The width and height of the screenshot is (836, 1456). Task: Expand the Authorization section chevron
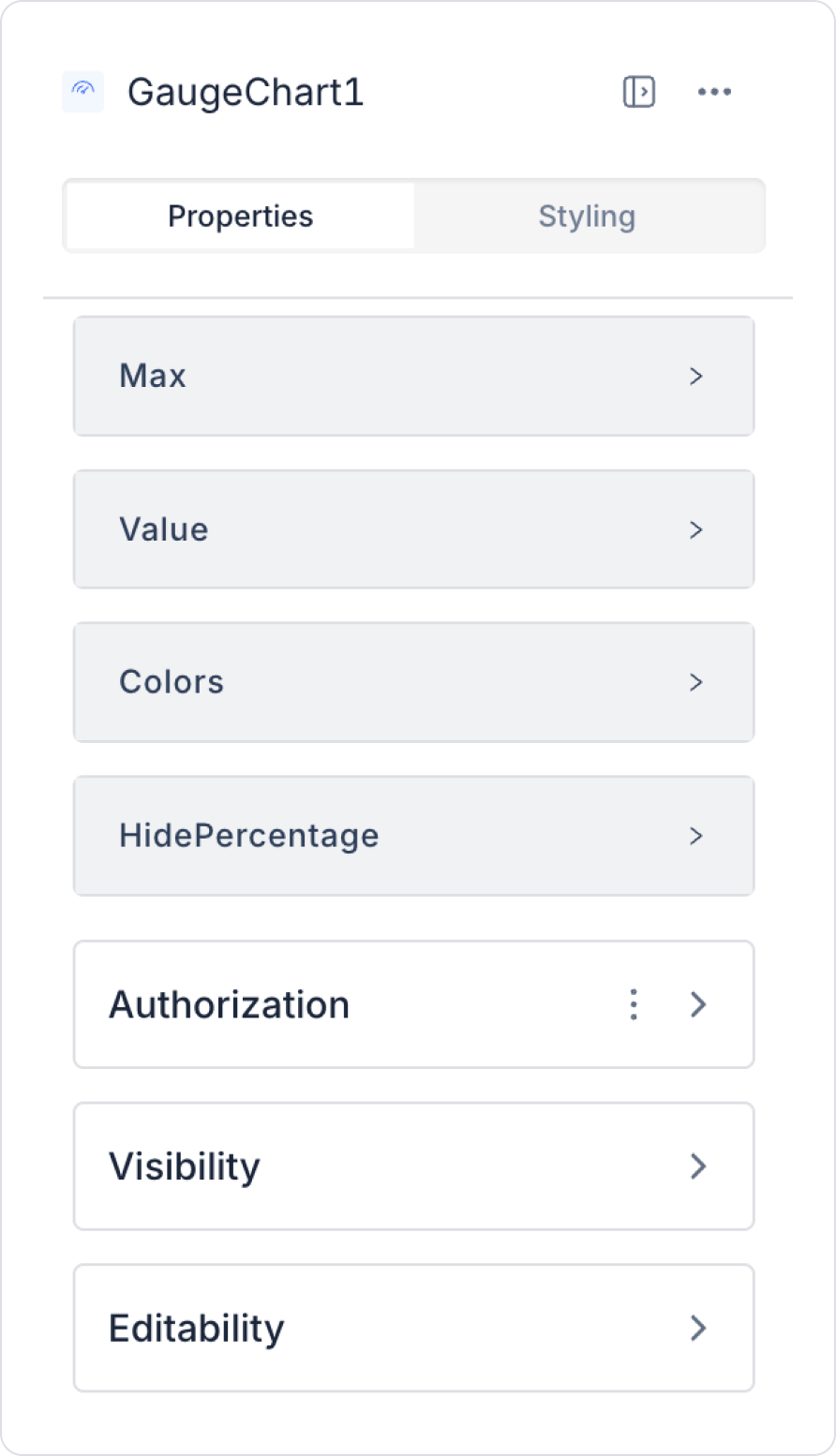(698, 1004)
